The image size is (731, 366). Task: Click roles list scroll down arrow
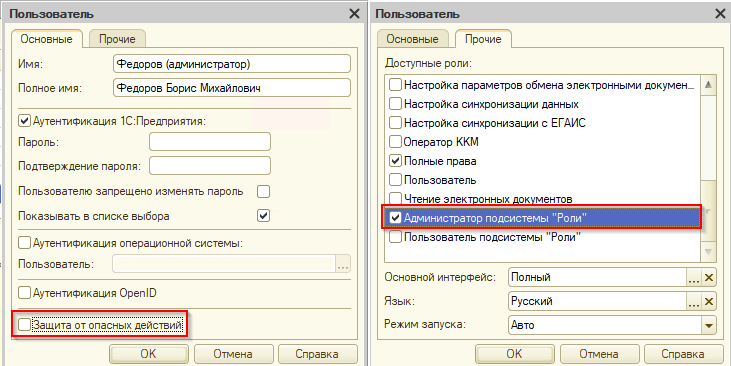(x=709, y=253)
